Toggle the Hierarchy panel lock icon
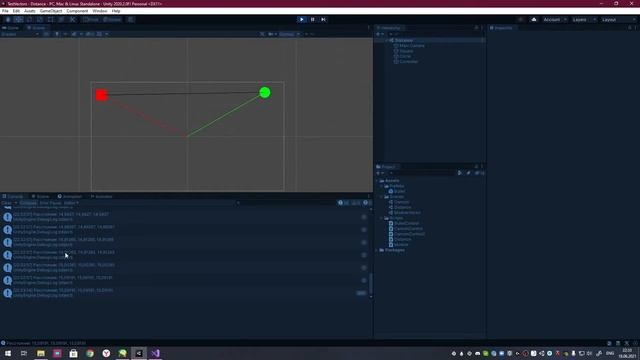Image resolution: width=640 pixels, height=360 pixels. point(476,28)
